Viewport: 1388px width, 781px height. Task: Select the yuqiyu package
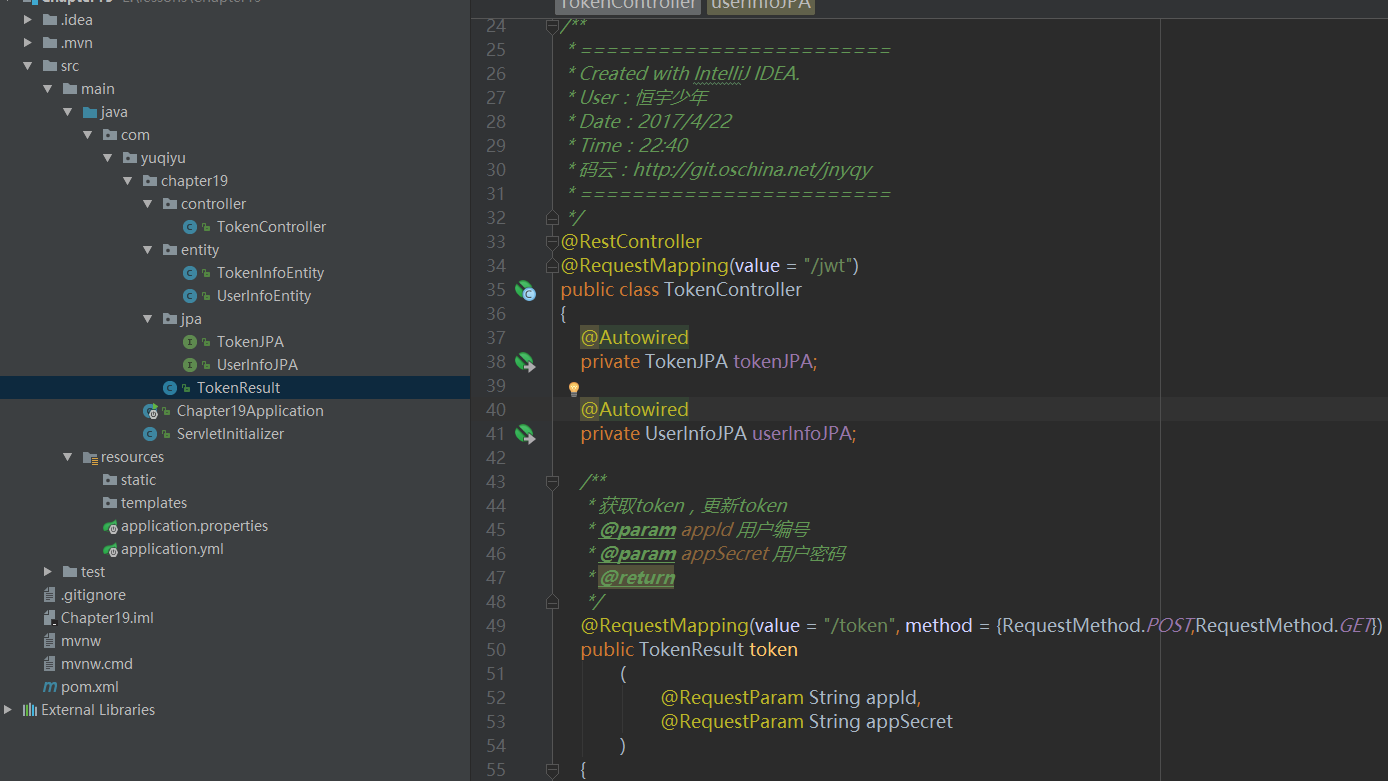click(x=163, y=158)
